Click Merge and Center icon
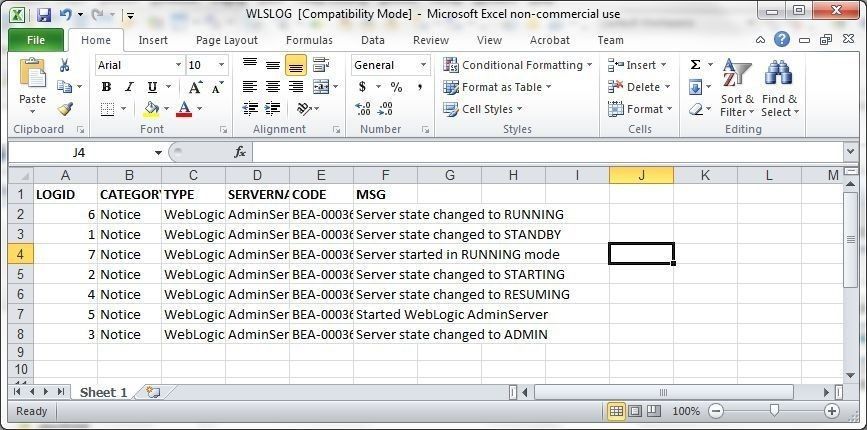Screen dimensions: 867x430 (321, 87)
